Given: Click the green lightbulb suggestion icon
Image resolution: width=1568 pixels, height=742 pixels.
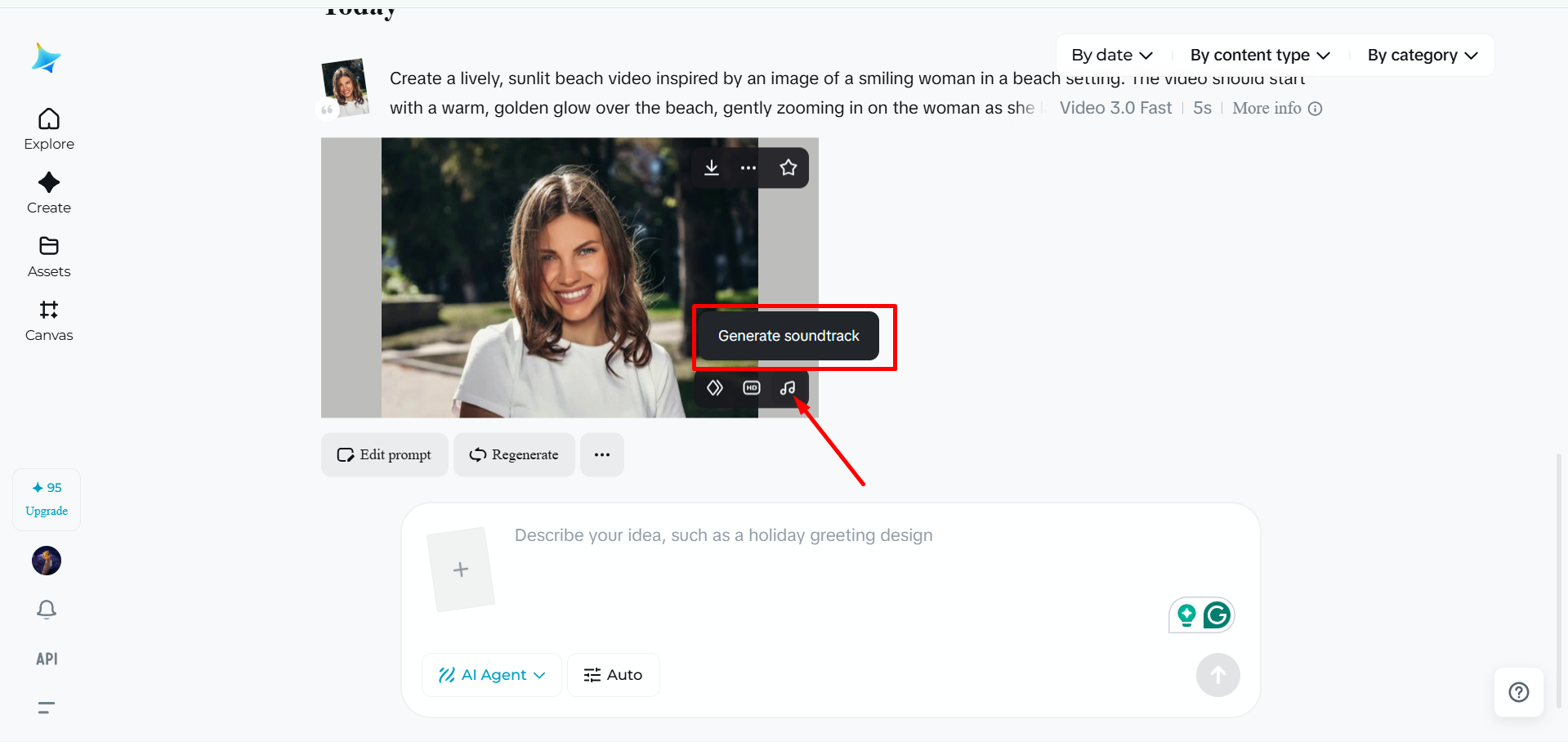Looking at the screenshot, I should point(1186,615).
